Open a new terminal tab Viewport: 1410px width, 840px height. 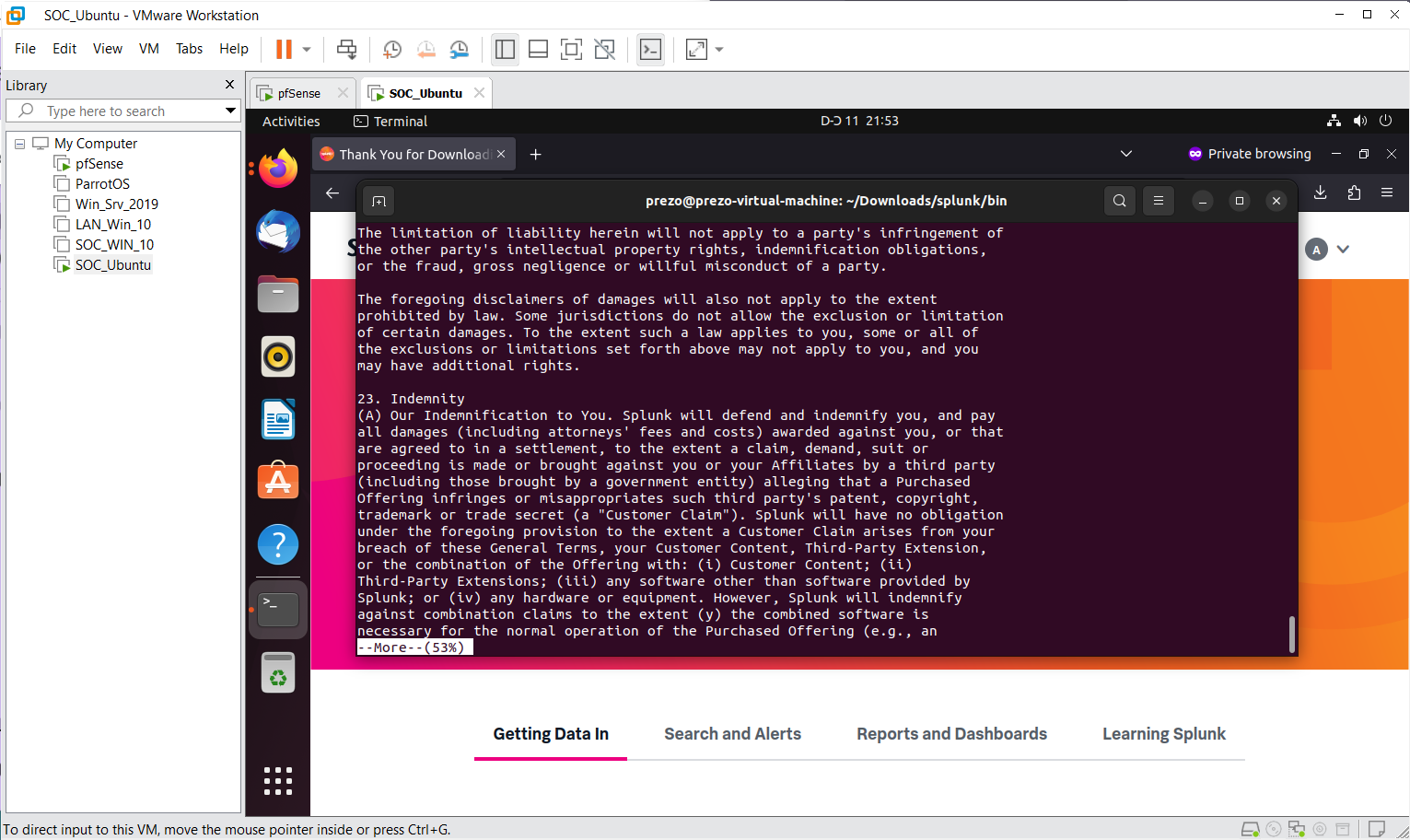pyautogui.click(x=379, y=201)
